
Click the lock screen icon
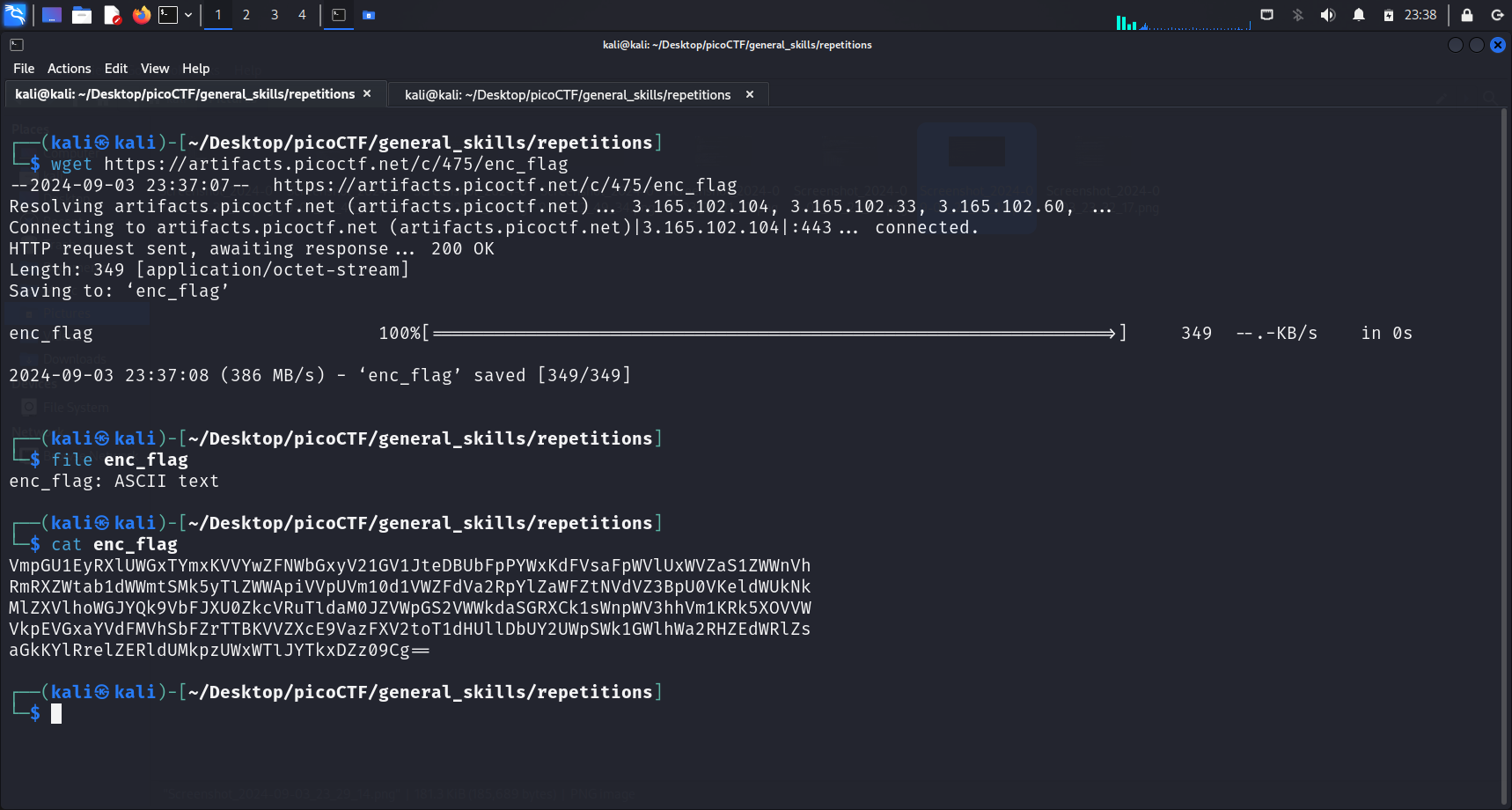point(1467,15)
